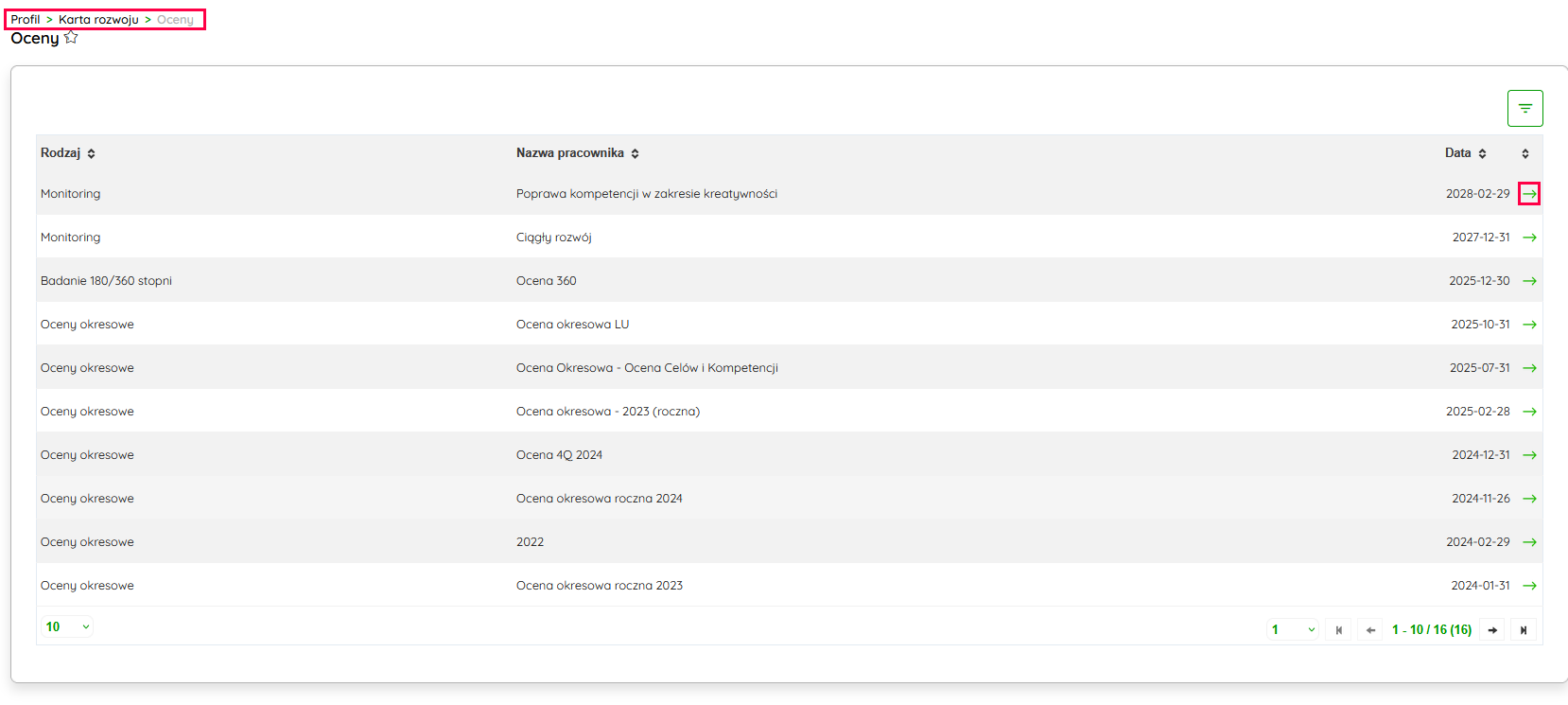
Task: Open arrow for Ocena 4Q 2024 row
Action: click(x=1529, y=455)
